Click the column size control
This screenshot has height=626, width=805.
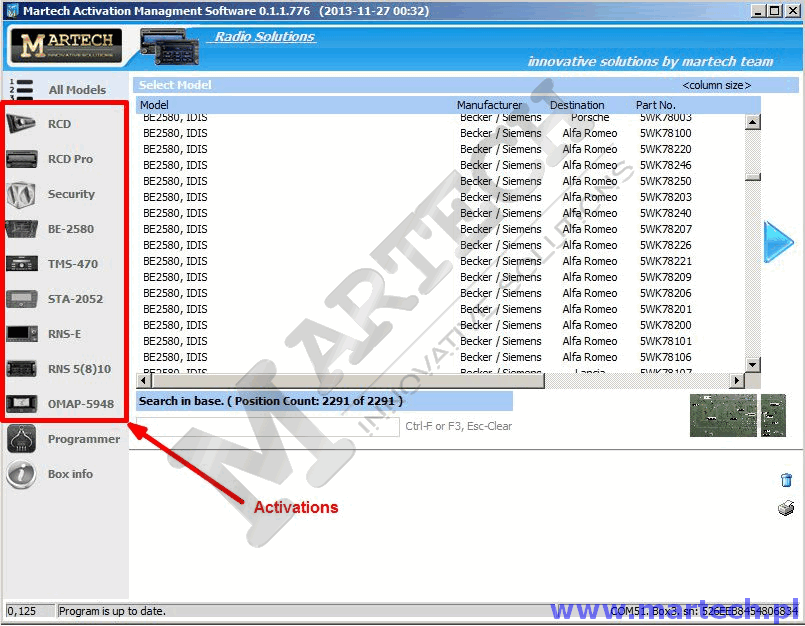tap(717, 85)
